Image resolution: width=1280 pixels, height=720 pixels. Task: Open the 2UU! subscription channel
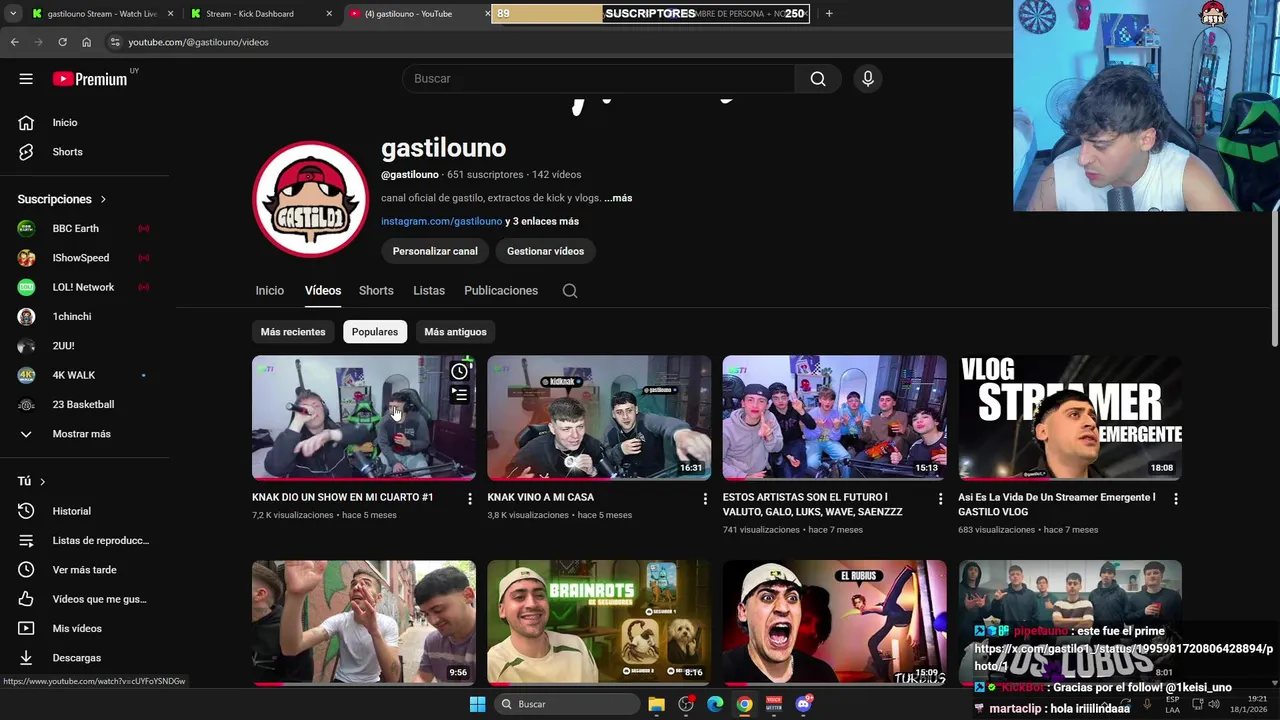pos(63,346)
